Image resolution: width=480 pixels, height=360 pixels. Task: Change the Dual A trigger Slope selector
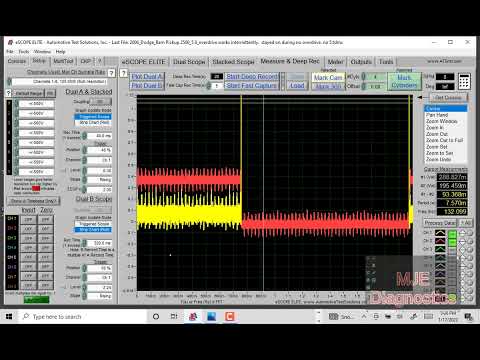click(x=84, y=180)
